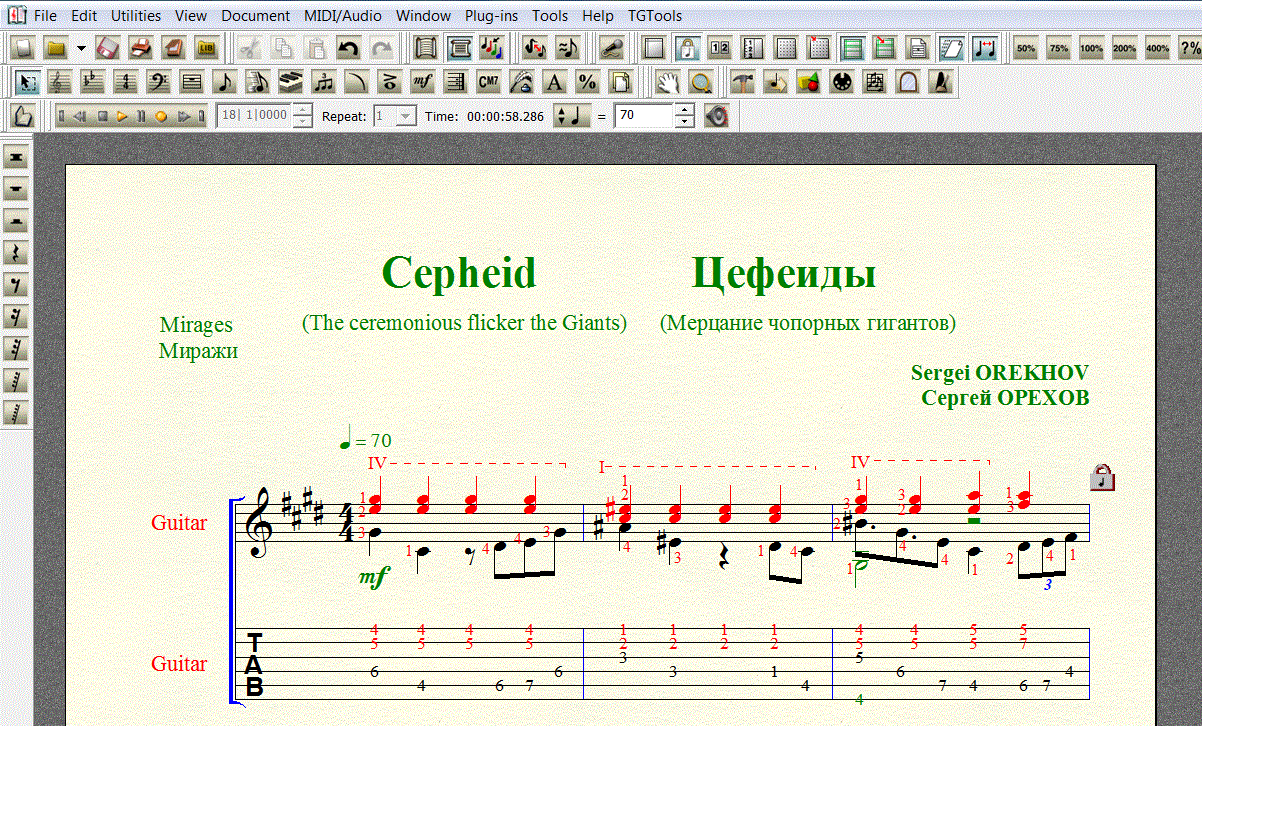The height and width of the screenshot is (817, 1274).
Task: Set zoom to 400%
Action: click(x=1158, y=48)
